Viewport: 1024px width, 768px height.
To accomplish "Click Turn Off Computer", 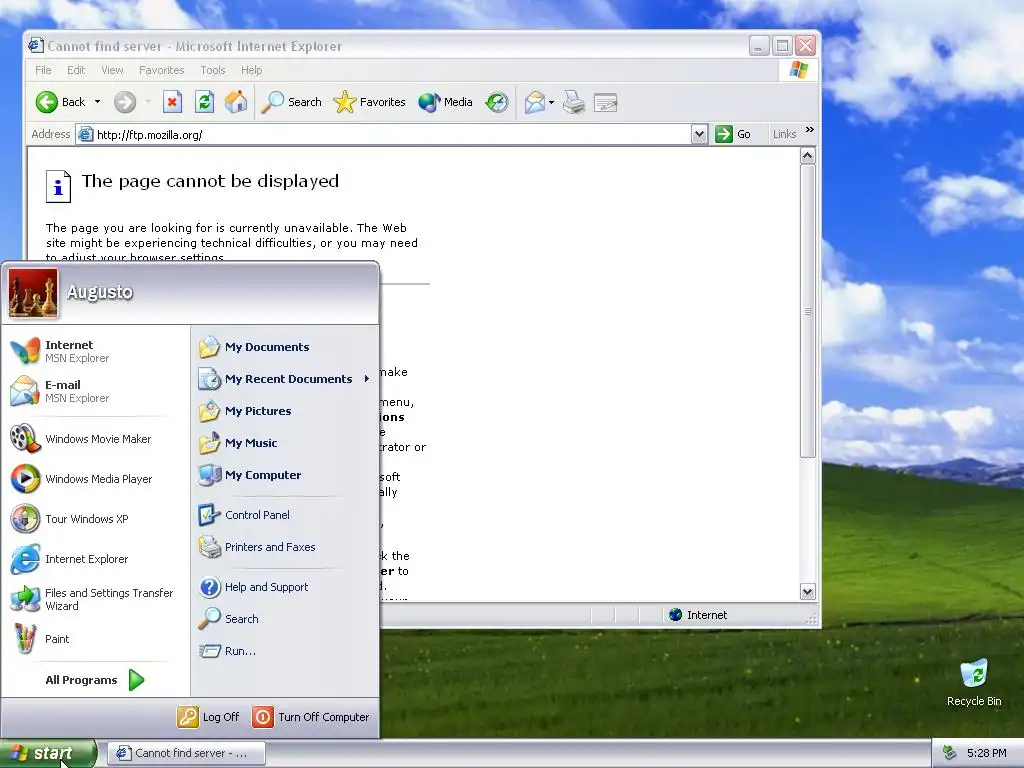I will (x=311, y=717).
